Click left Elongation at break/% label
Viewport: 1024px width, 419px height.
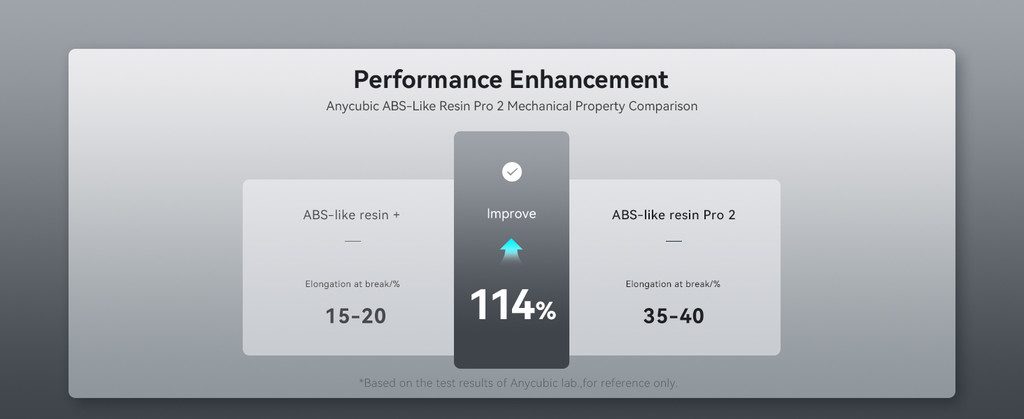click(x=353, y=284)
